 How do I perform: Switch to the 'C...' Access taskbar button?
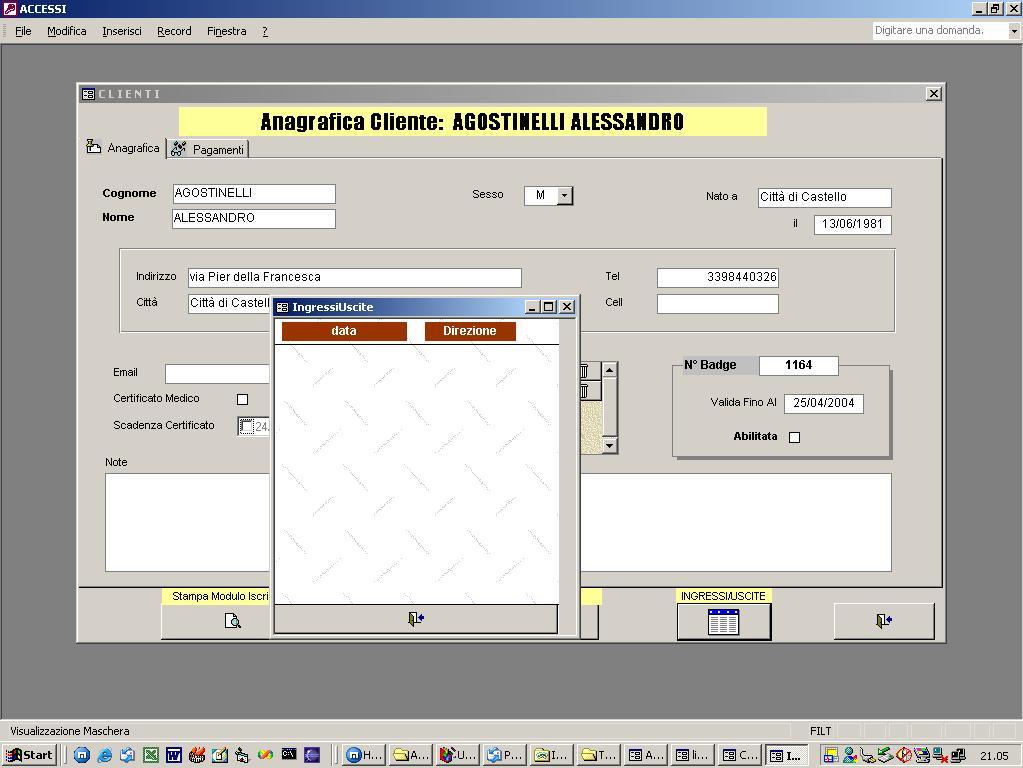[x=740, y=755]
